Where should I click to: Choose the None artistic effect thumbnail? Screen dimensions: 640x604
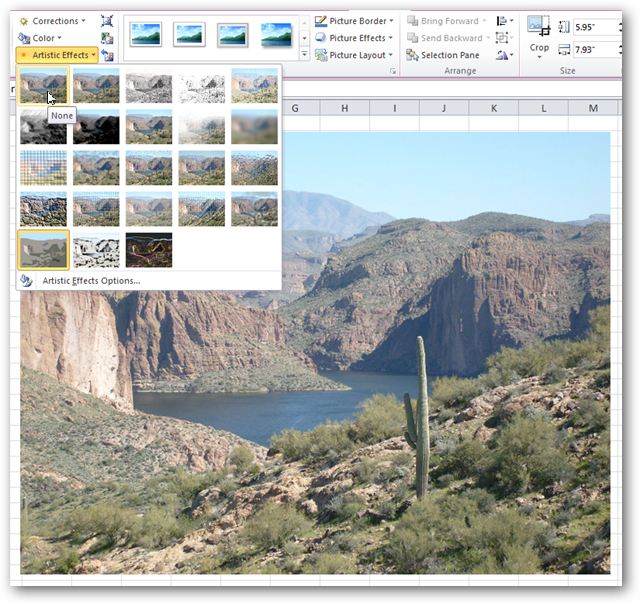(43, 86)
